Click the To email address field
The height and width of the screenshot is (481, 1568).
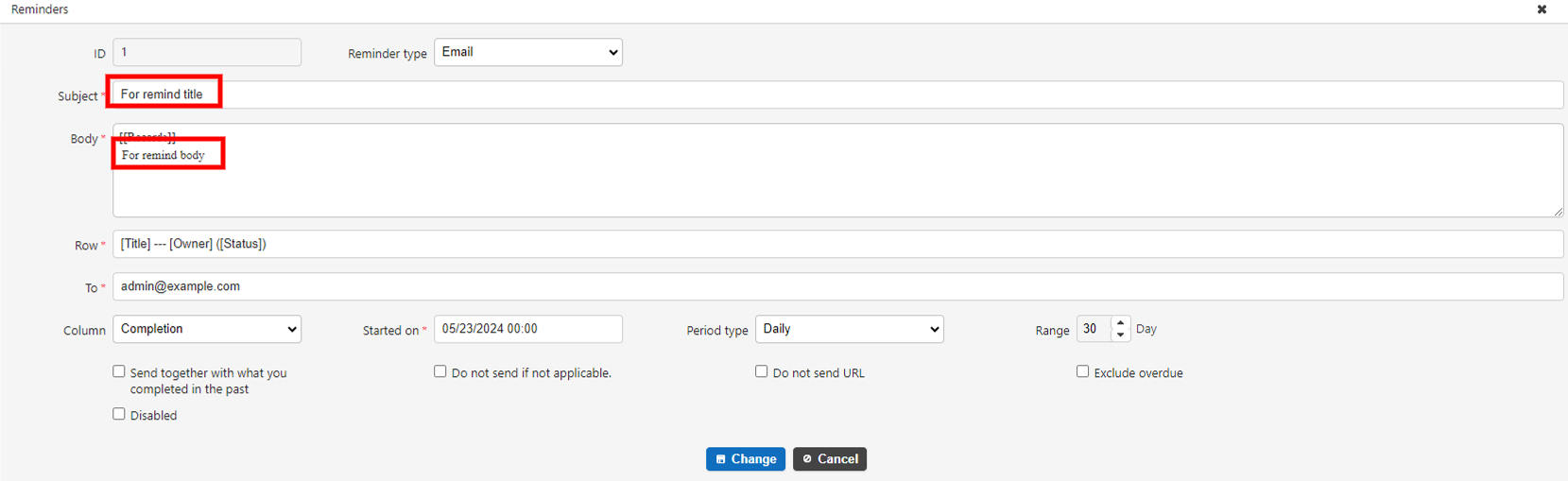click(x=837, y=286)
